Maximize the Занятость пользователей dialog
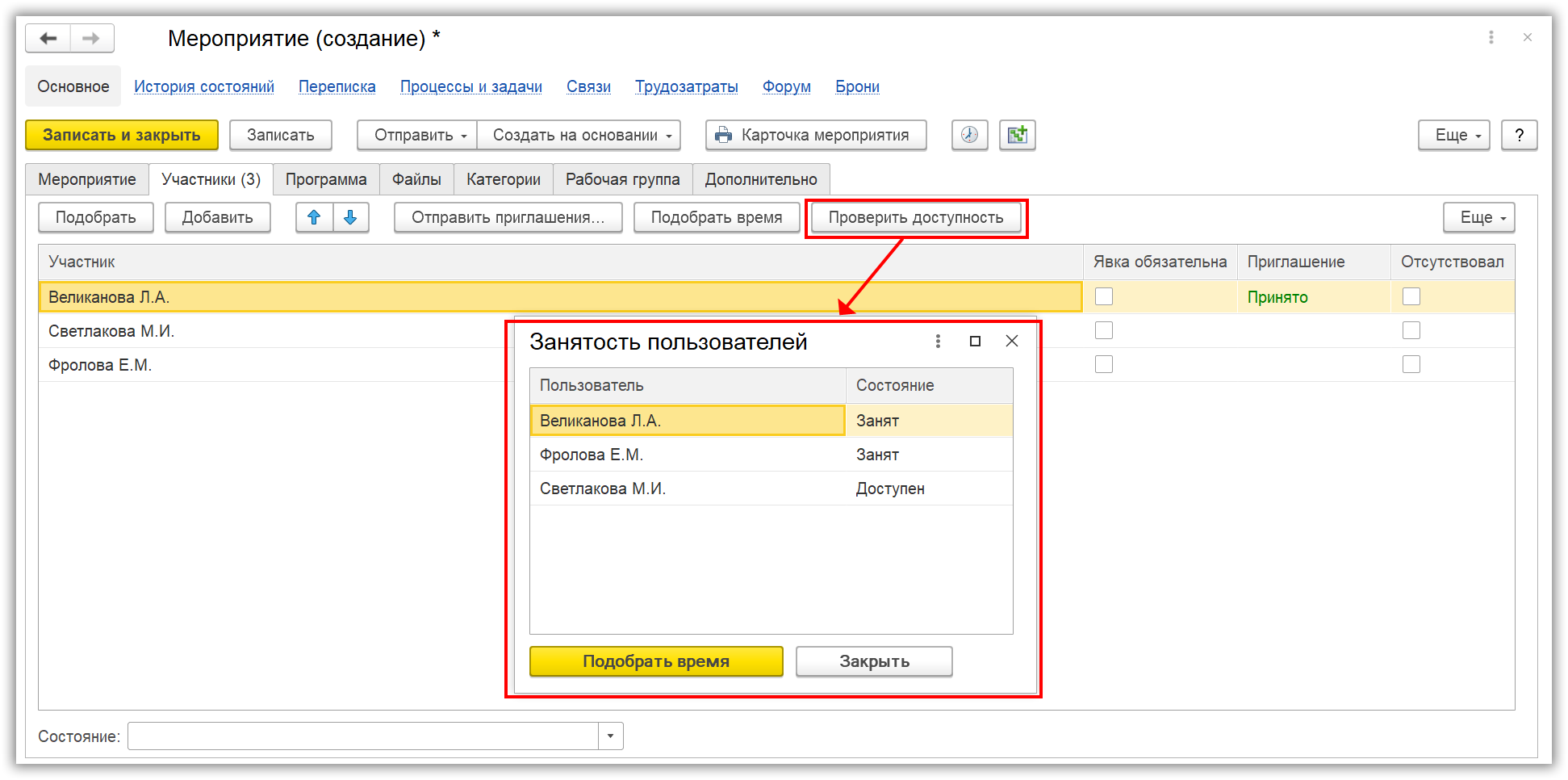The image size is (1568, 780). pyautogui.click(x=975, y=342)
